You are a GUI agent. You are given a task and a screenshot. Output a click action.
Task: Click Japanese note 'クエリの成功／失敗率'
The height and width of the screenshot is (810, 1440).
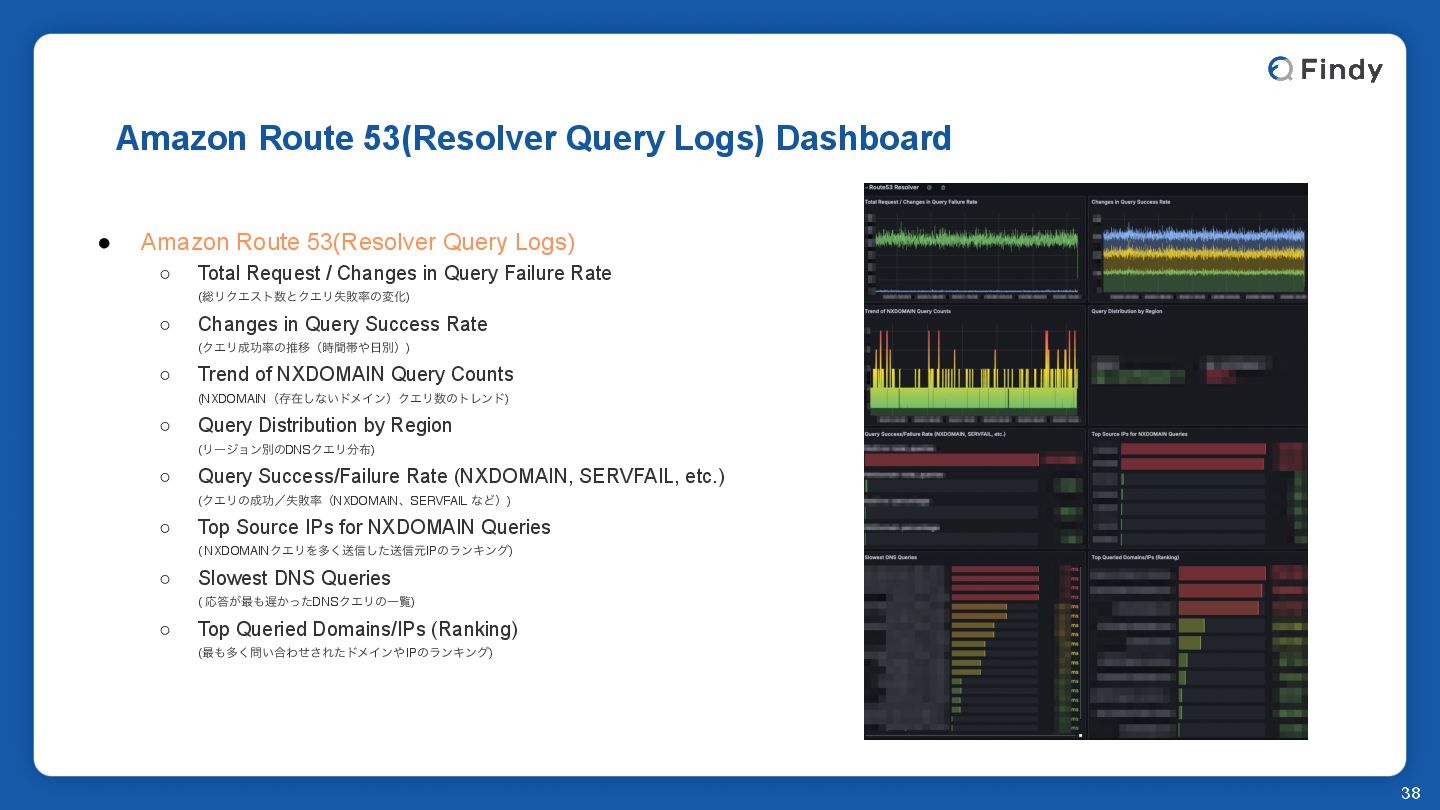click(x=354, y=500)
